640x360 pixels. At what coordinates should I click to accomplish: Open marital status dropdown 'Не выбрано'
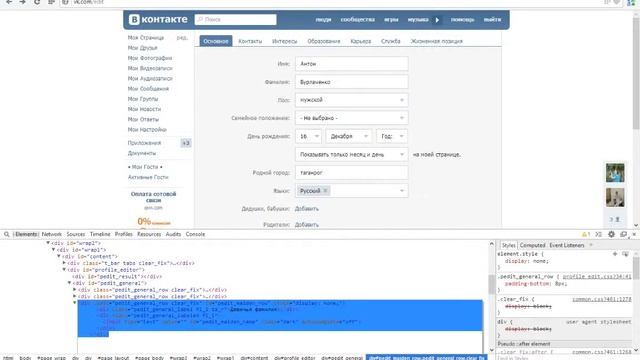(351, 118)
